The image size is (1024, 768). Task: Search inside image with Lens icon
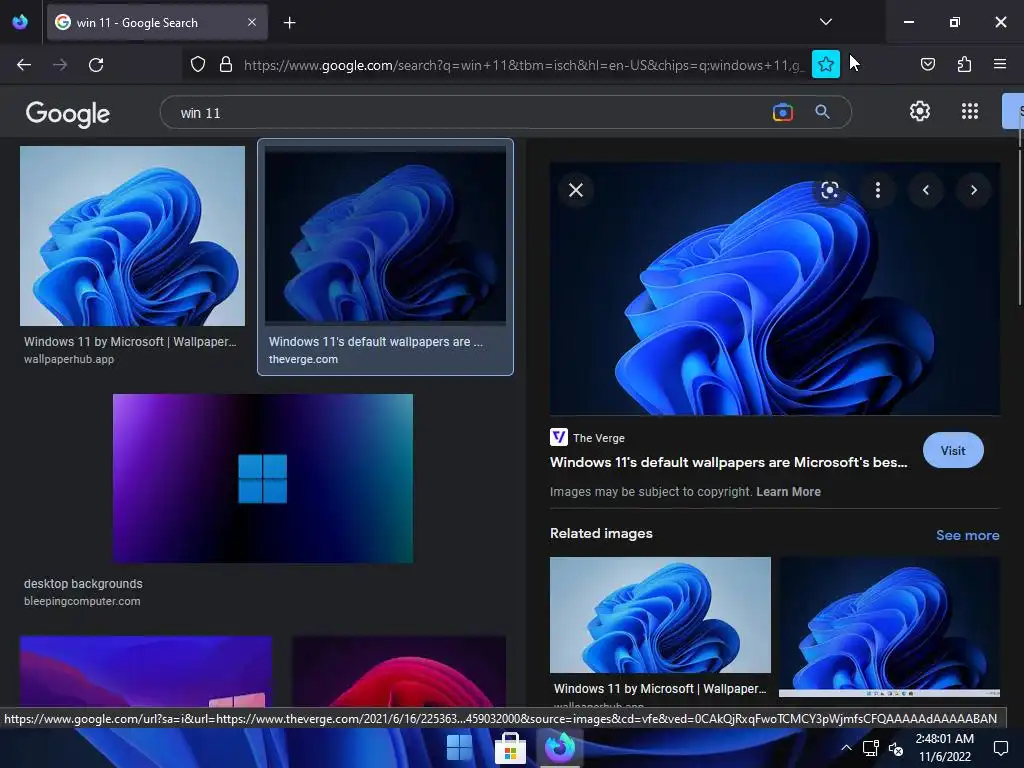(829, 190)
